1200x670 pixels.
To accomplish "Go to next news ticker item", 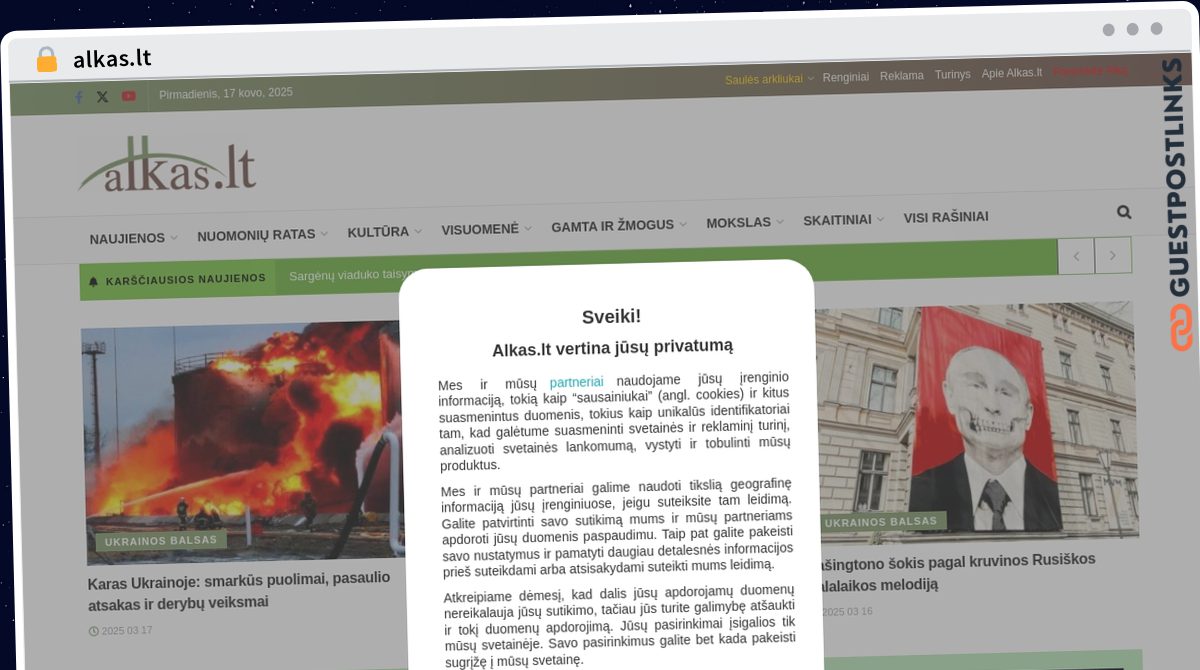I will [x=1113, y=255].
